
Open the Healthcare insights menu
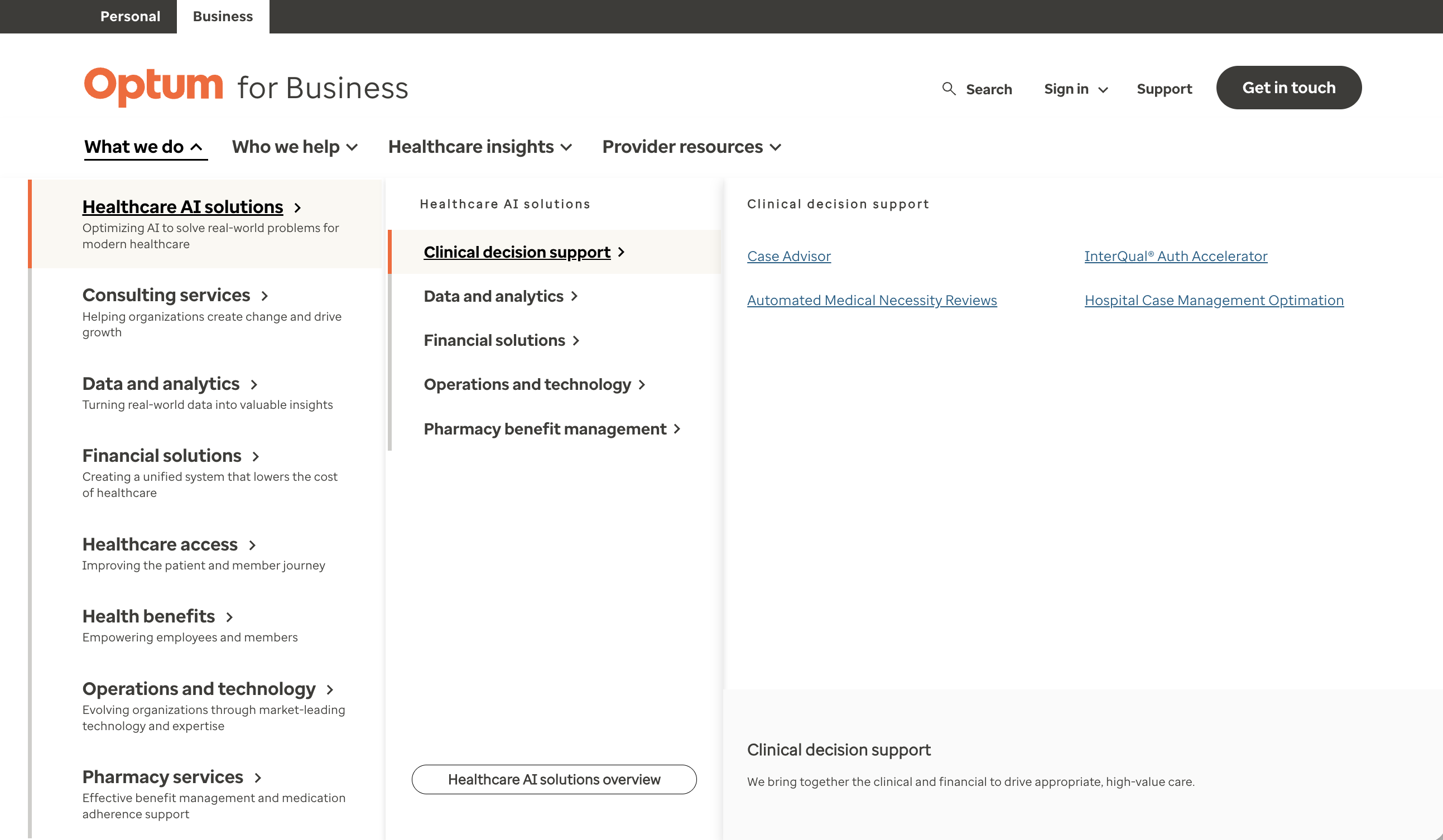tap(480, 147)
